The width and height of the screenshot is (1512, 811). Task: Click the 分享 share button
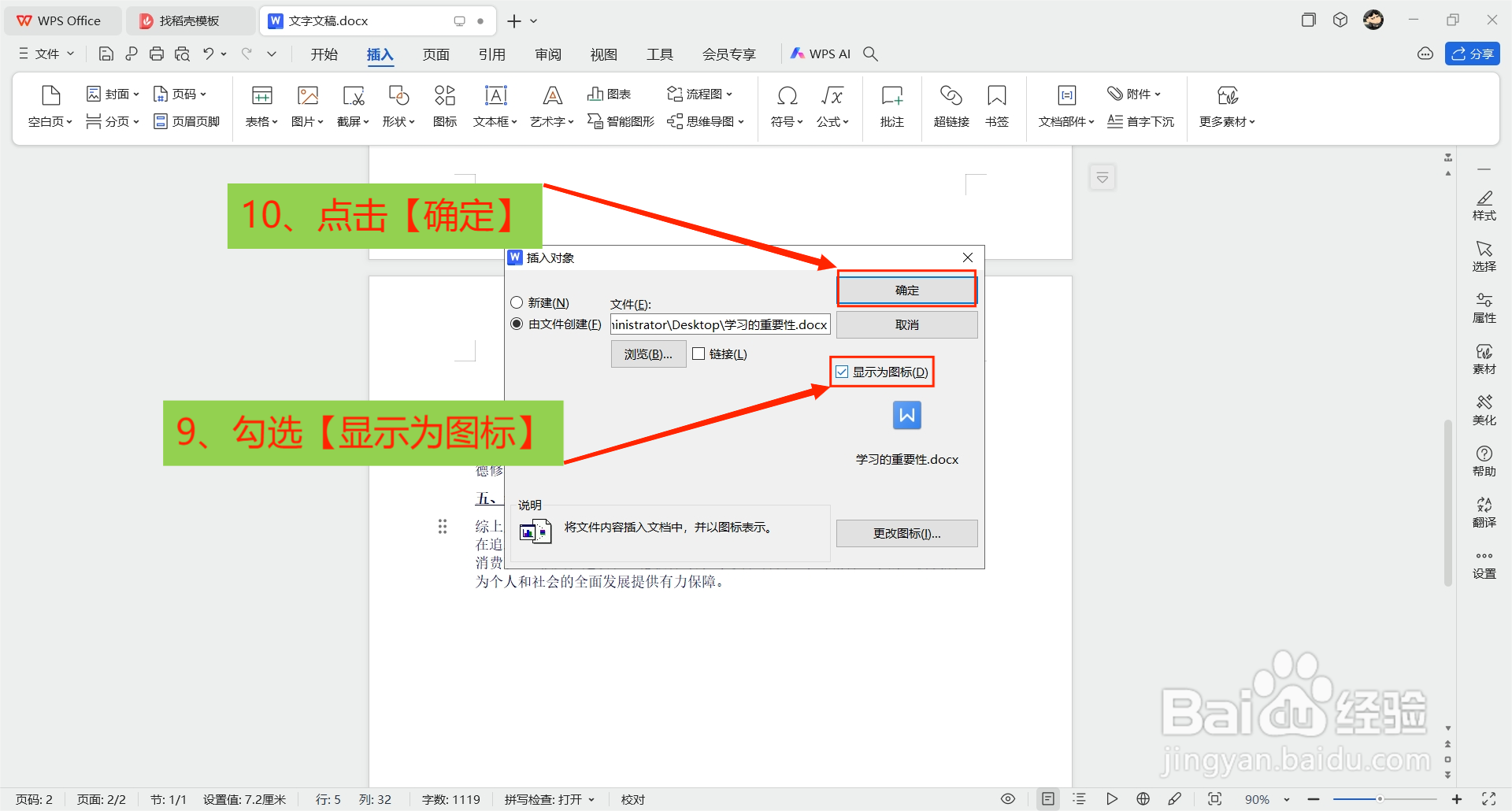(x=1472, y=54)
